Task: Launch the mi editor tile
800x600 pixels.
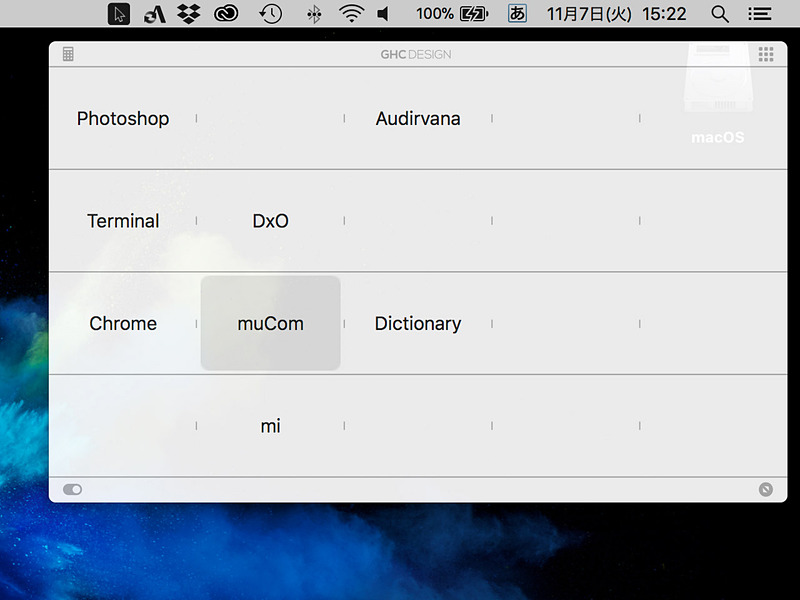Action: tap(270, 426)
